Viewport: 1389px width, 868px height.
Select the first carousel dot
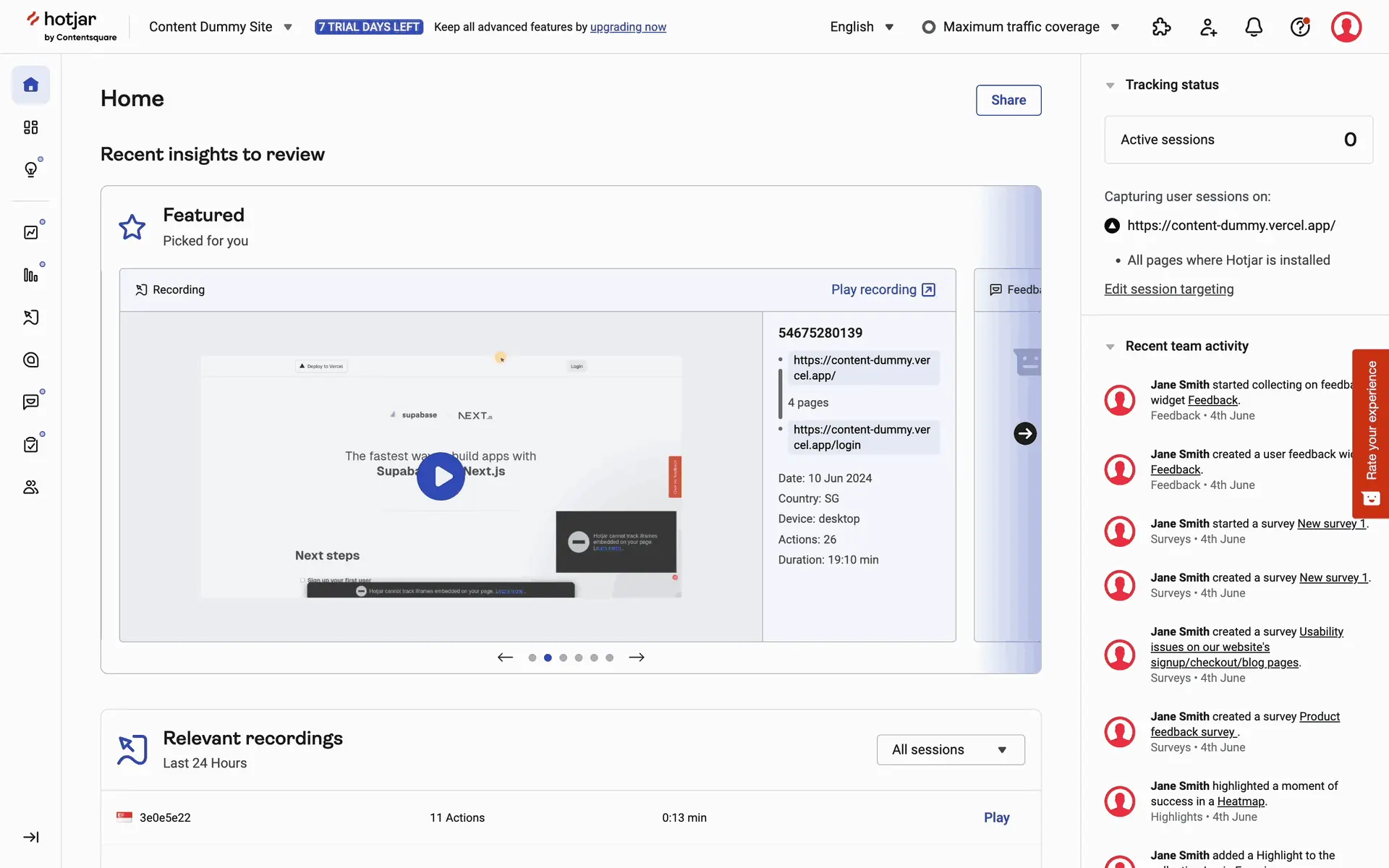click(x=532, y=658)
